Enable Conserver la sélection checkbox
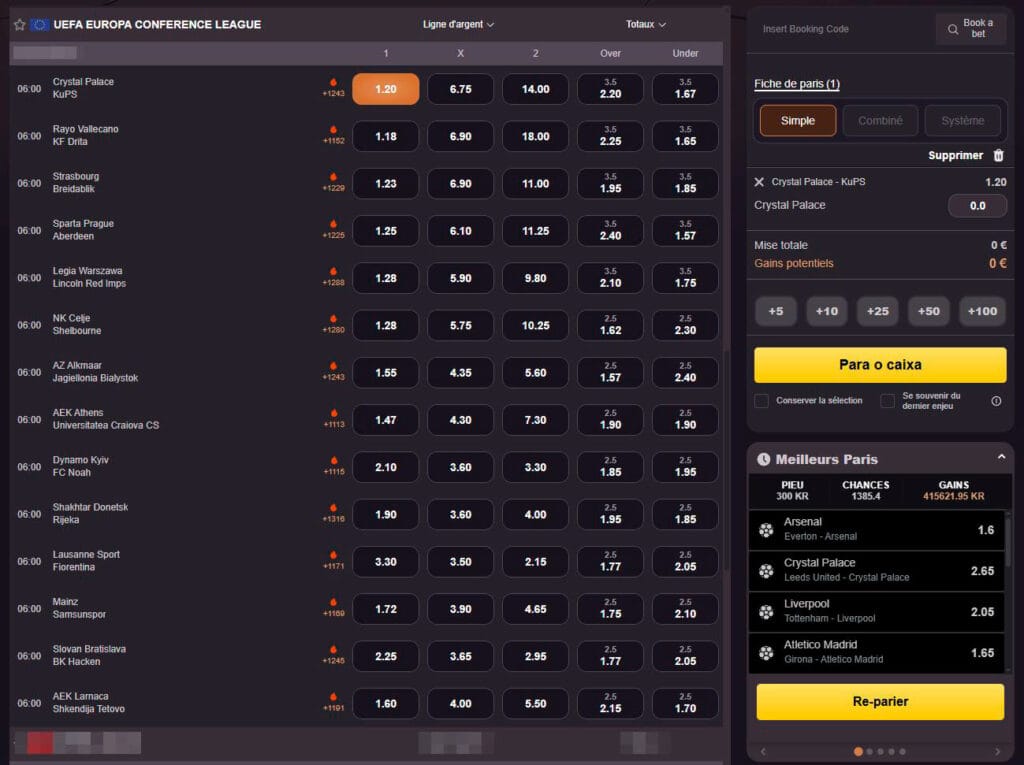1024x765 pixels. tap(761, 400)
